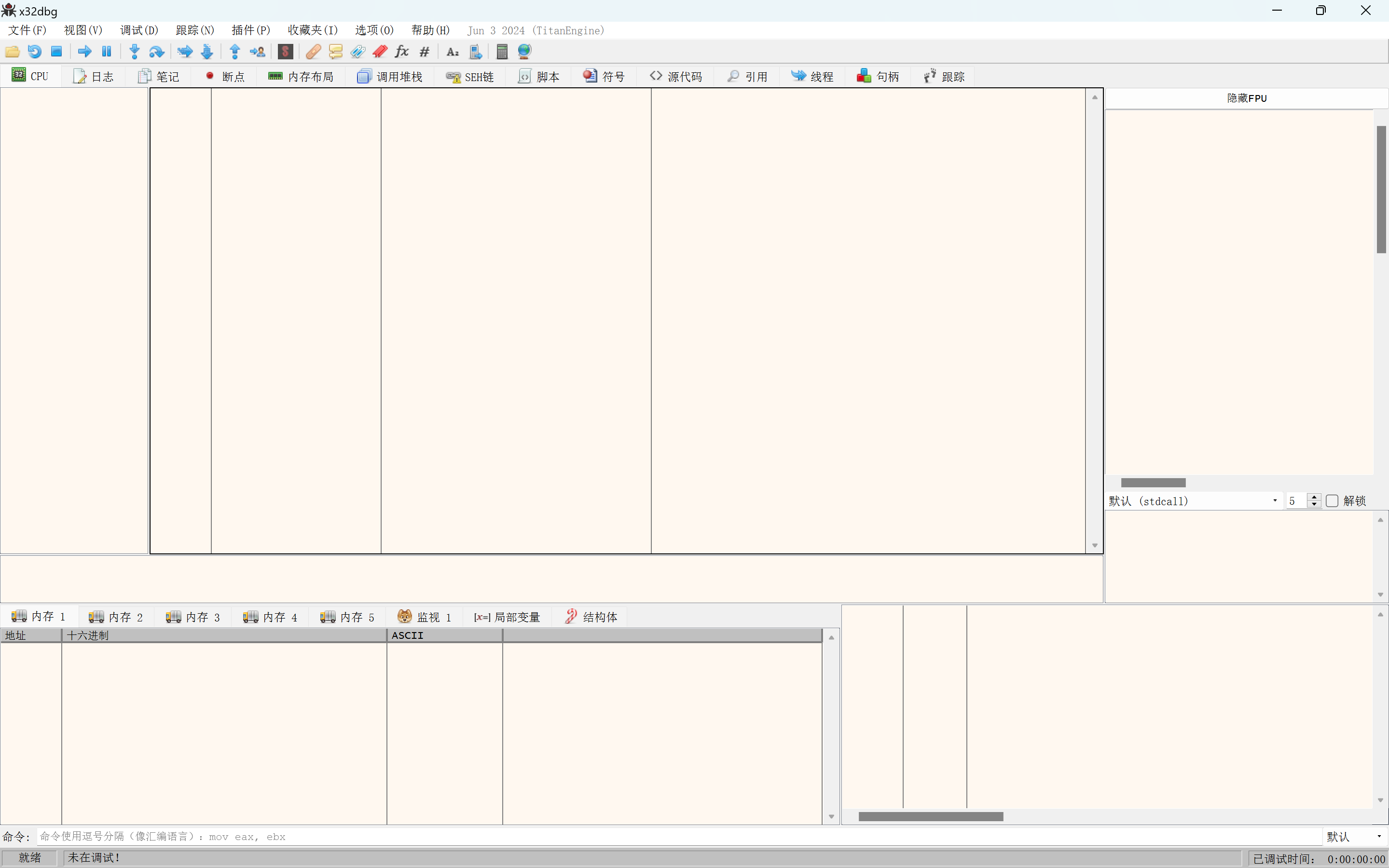
Task: Open the 调试(D) menu
Action: (139, 30)
